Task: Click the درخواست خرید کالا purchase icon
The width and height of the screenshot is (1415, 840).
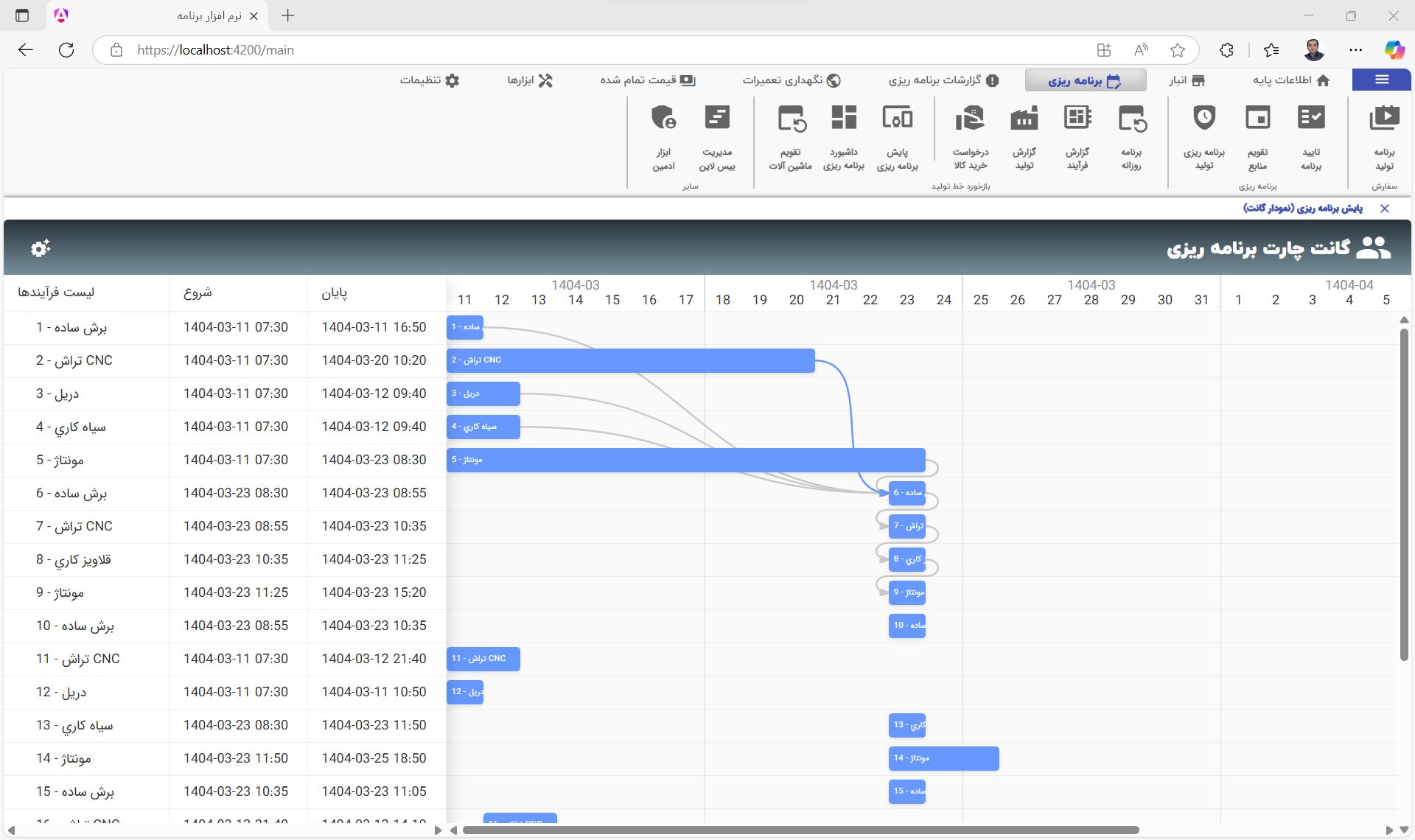Action: [970, 119]
